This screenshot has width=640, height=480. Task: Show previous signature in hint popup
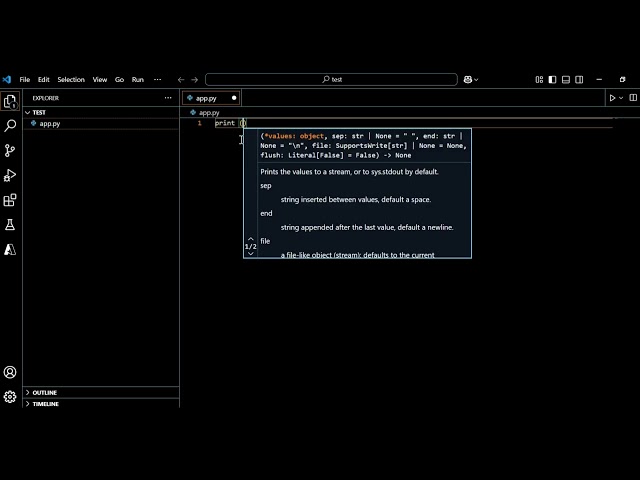251,239
